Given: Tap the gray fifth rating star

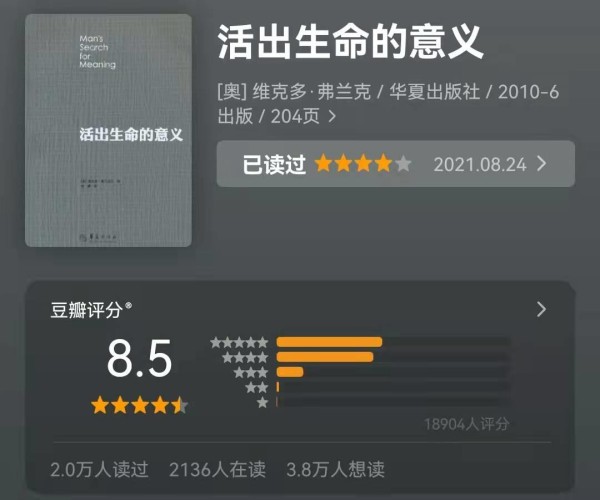Looking at the screenshot, I should [x=403, y=164].
